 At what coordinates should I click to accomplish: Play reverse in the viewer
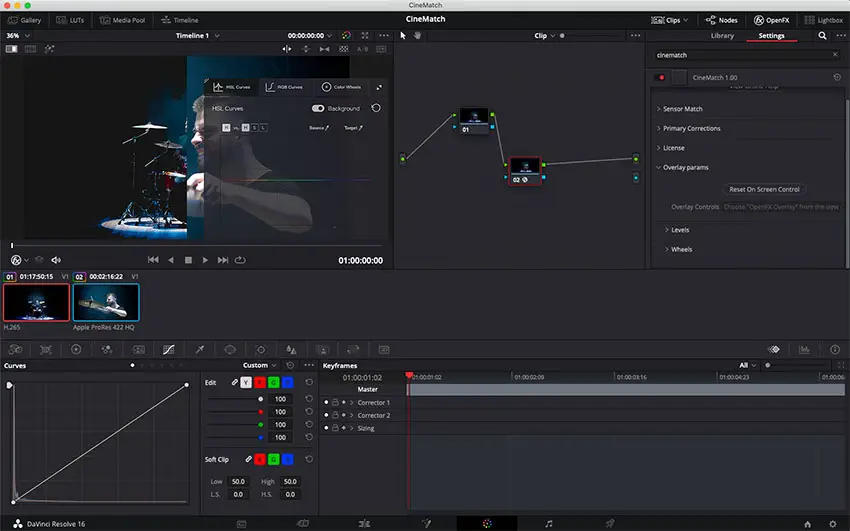171,260
